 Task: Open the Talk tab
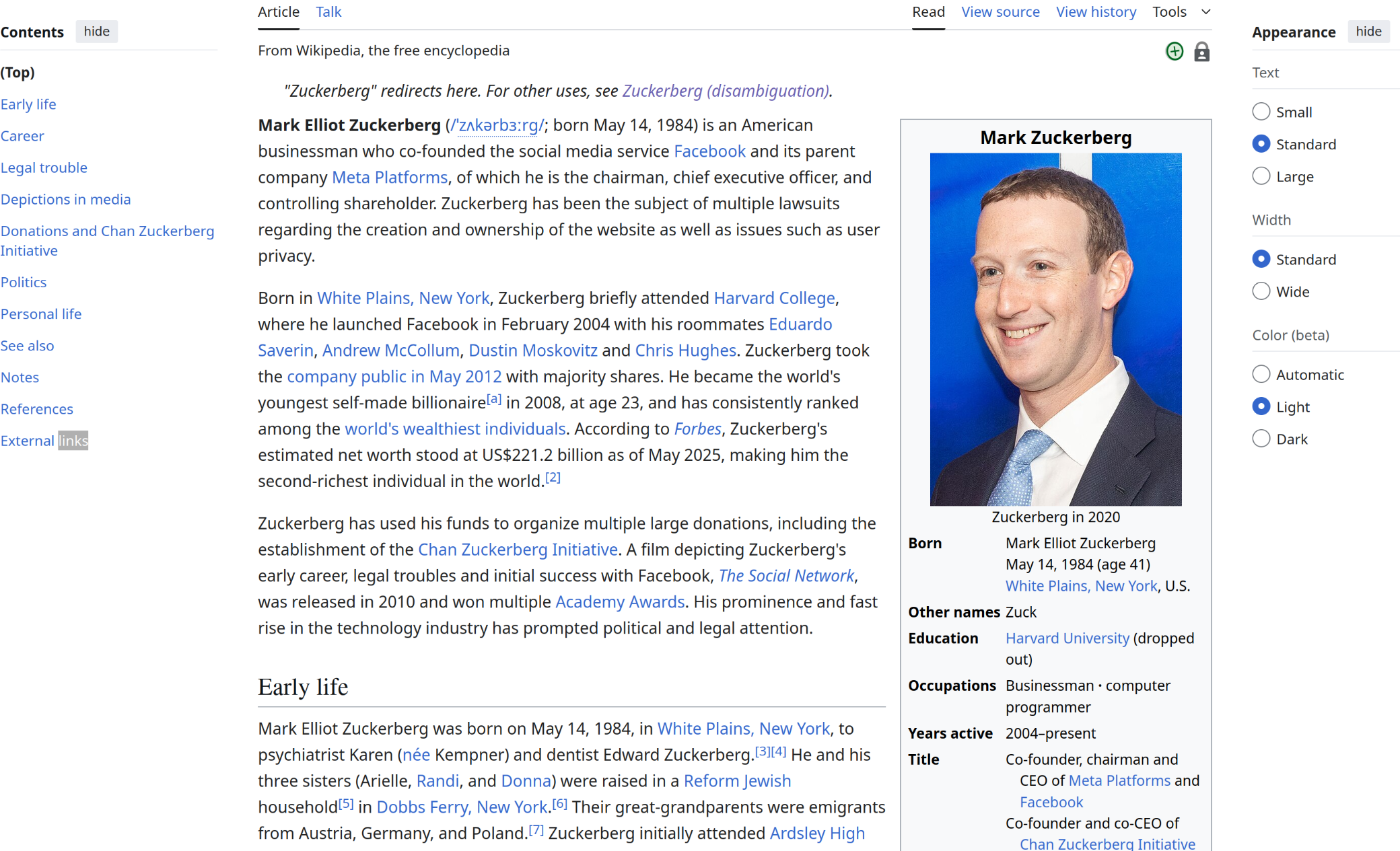click(x=328, y=12)
